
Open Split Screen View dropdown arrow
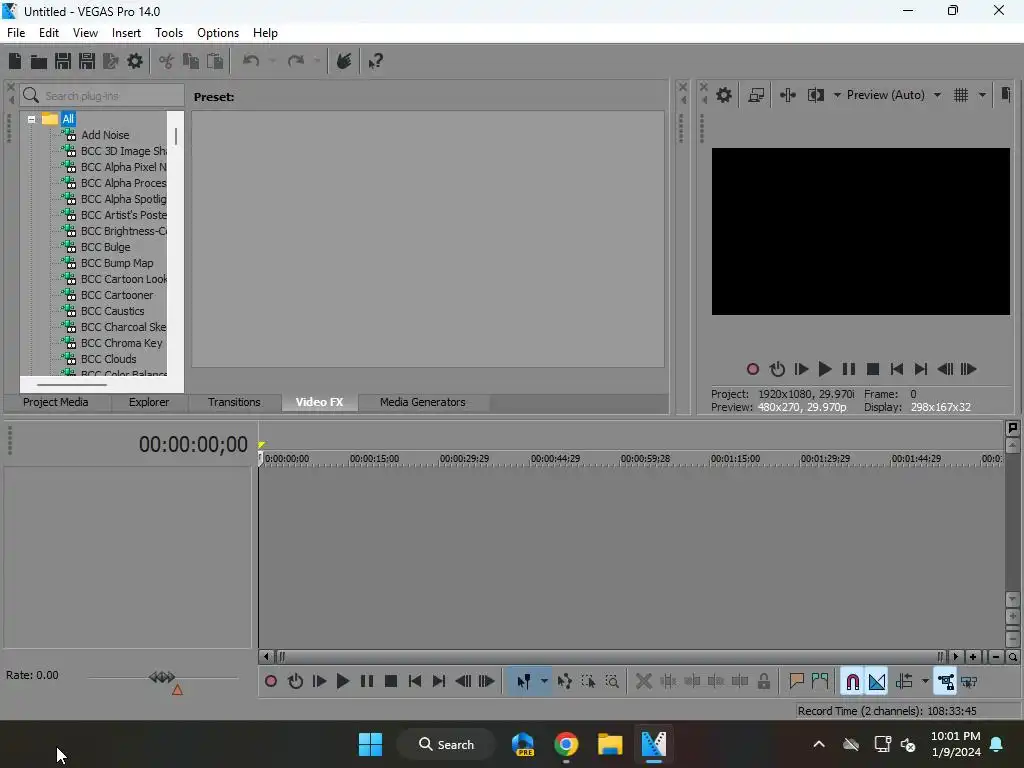[837, 95]
